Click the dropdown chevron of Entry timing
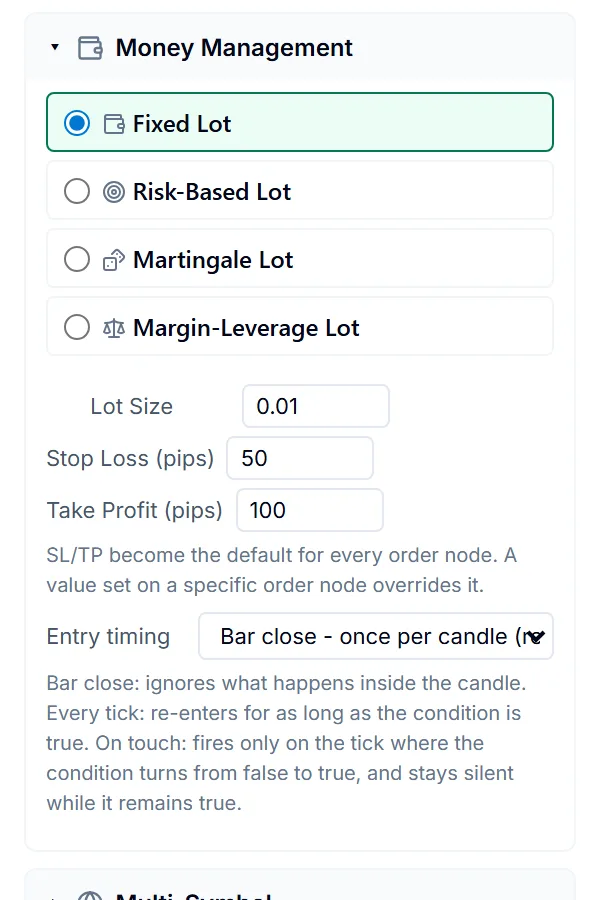The image size is (600, 900). click(536, 637)
